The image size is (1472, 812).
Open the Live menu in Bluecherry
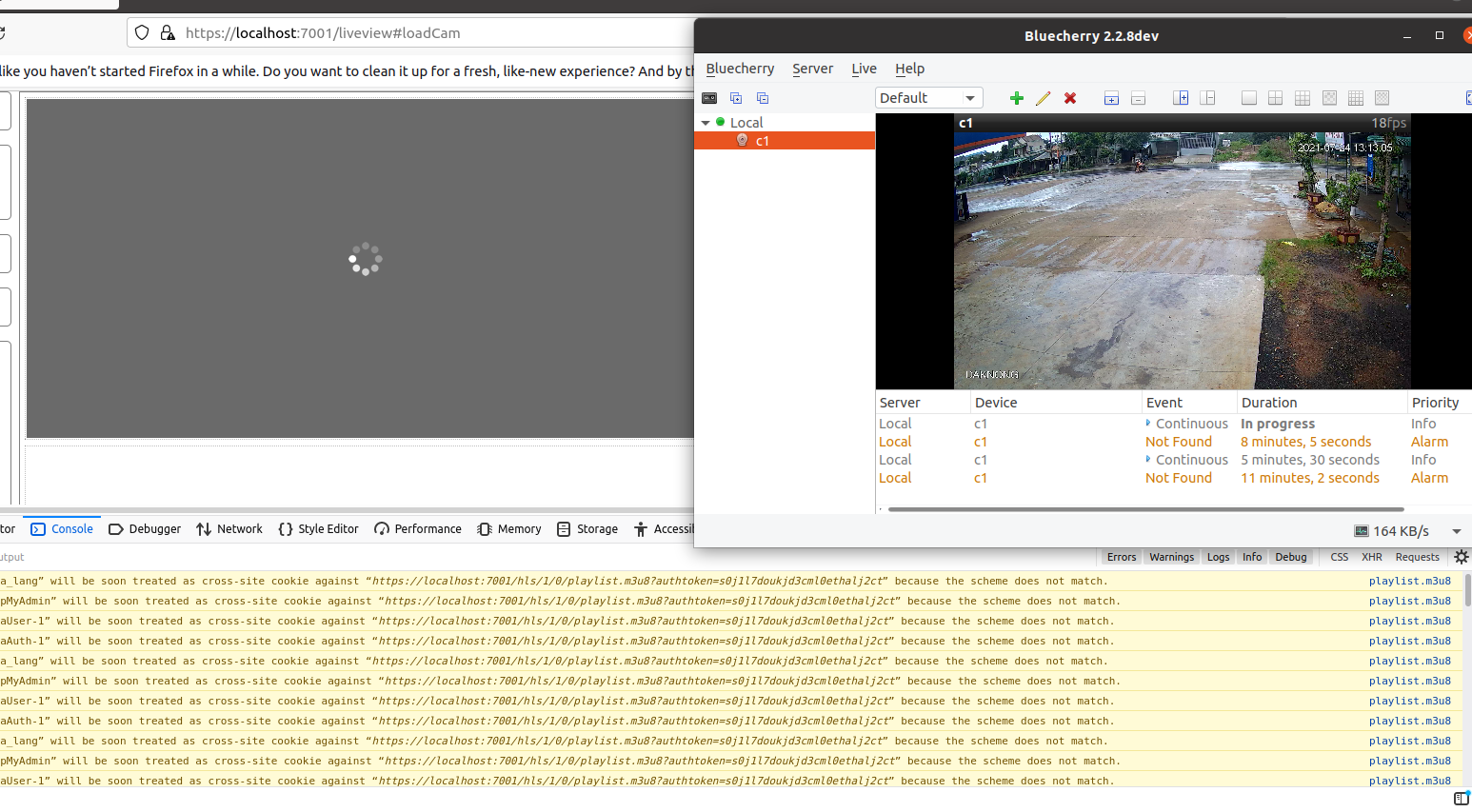tap(864, 69)
